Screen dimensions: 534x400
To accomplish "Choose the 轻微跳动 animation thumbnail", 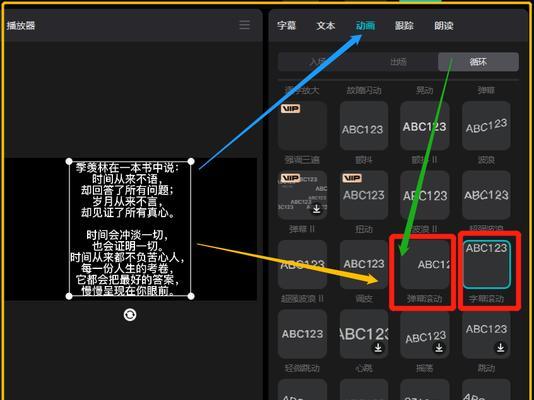I will 302,334.
